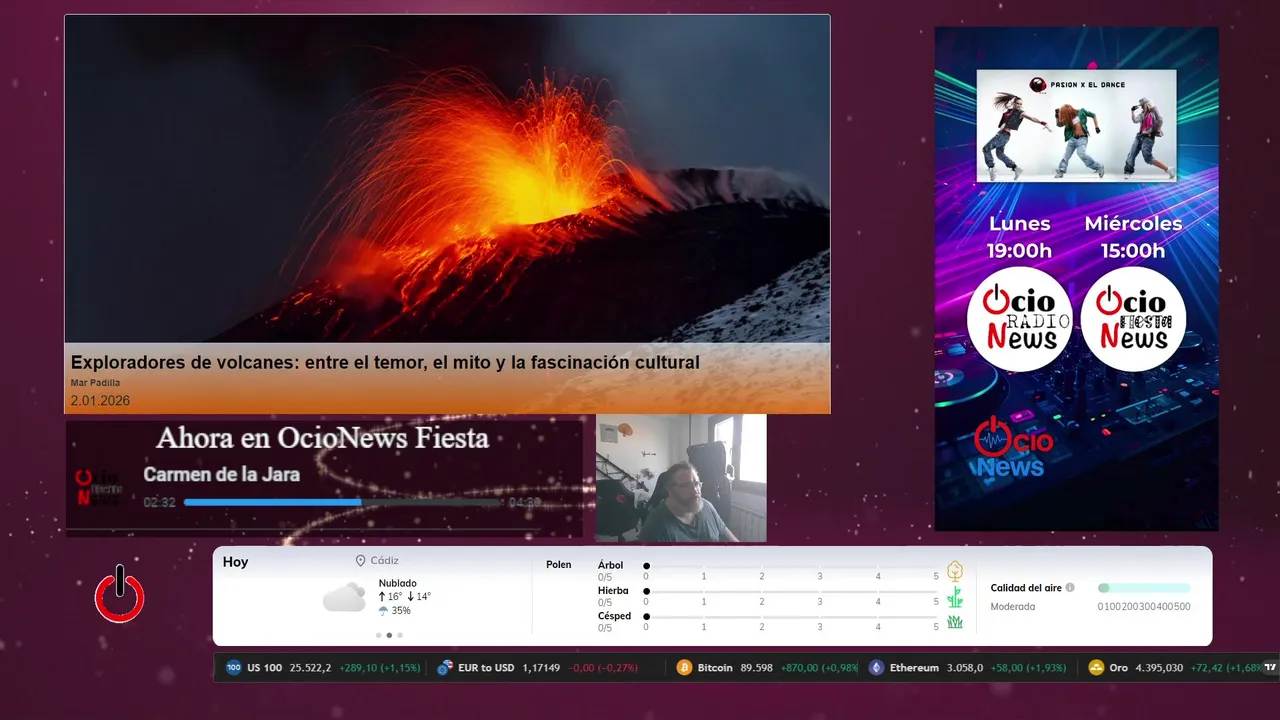
Task: Click the US 100 ticker entry
Action: click(323, 667)
